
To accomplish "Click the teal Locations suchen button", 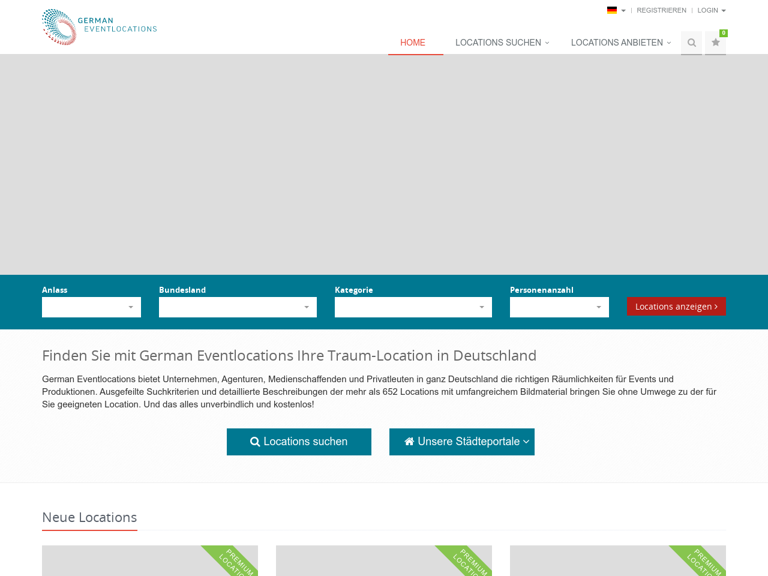I will tap(299, 442).
